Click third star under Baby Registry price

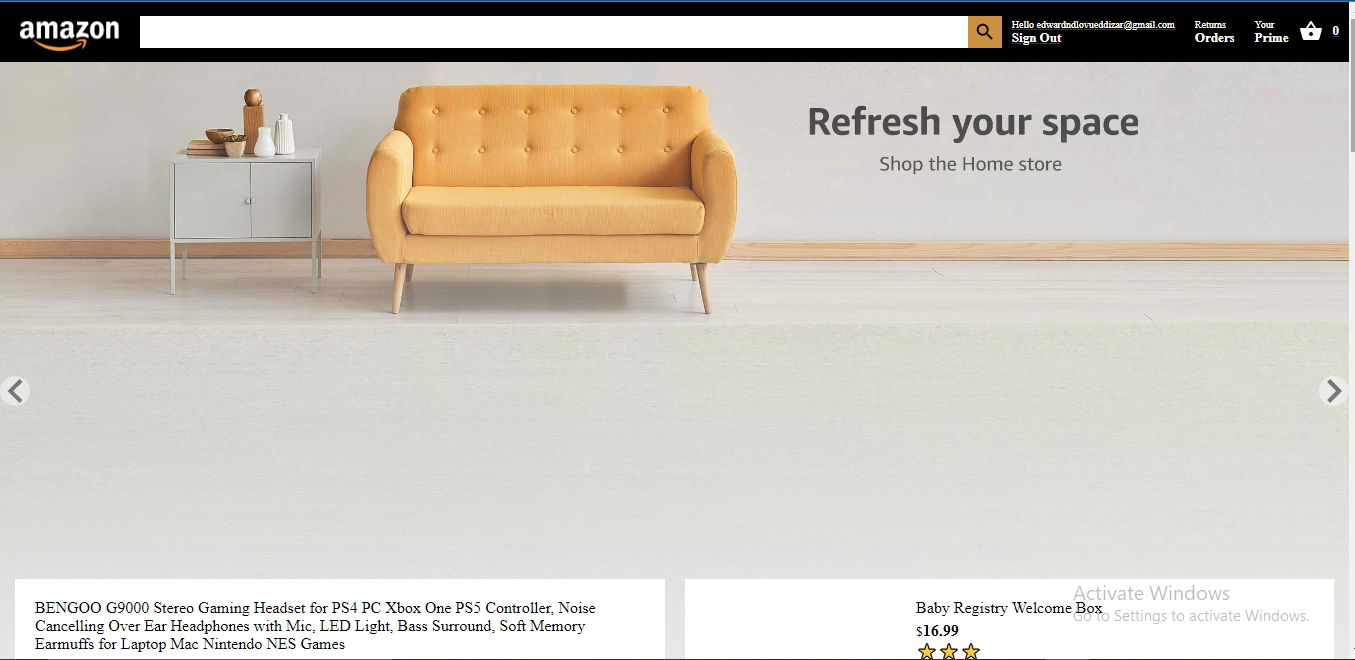[x=971, y=651]
